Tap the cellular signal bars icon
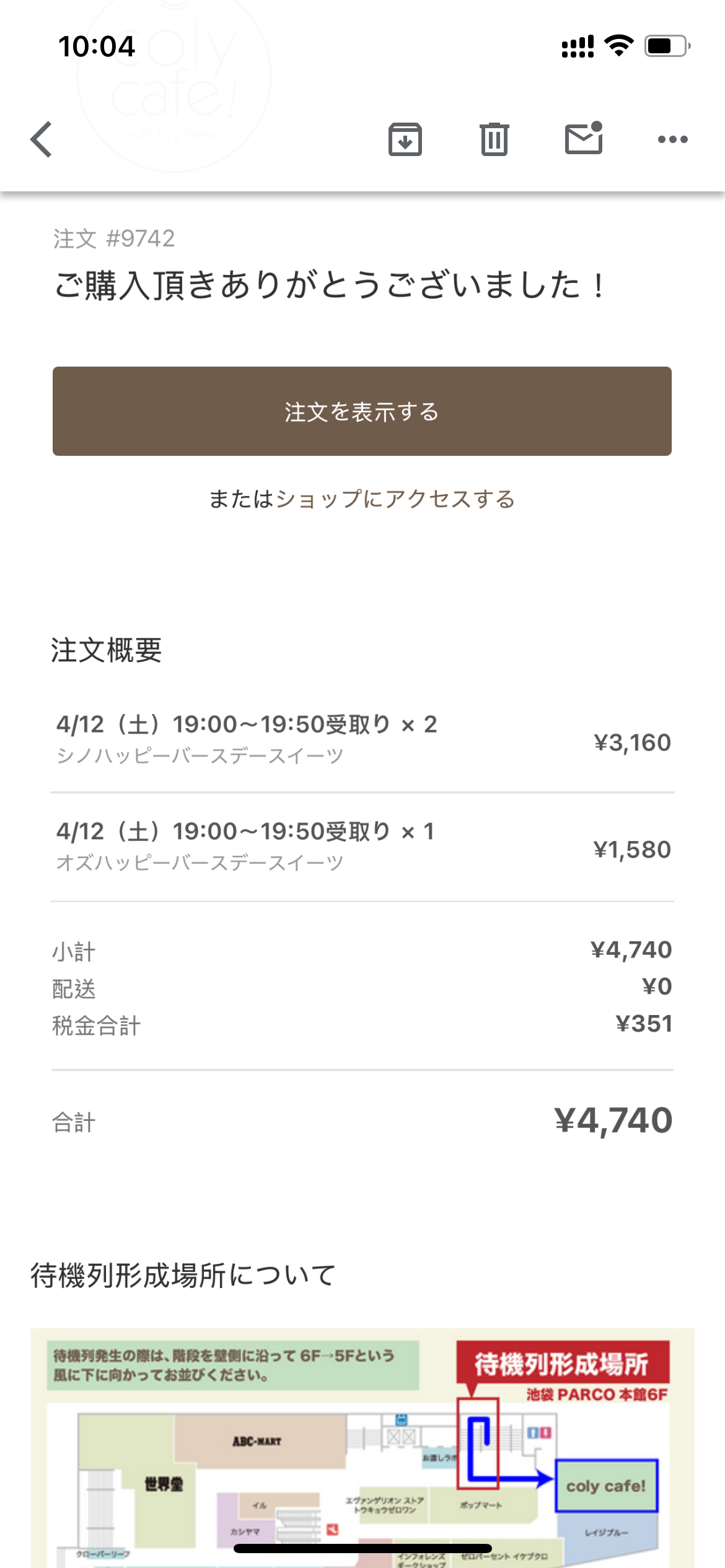Viewport: 725px width, 1568px height. click(578, 46)
